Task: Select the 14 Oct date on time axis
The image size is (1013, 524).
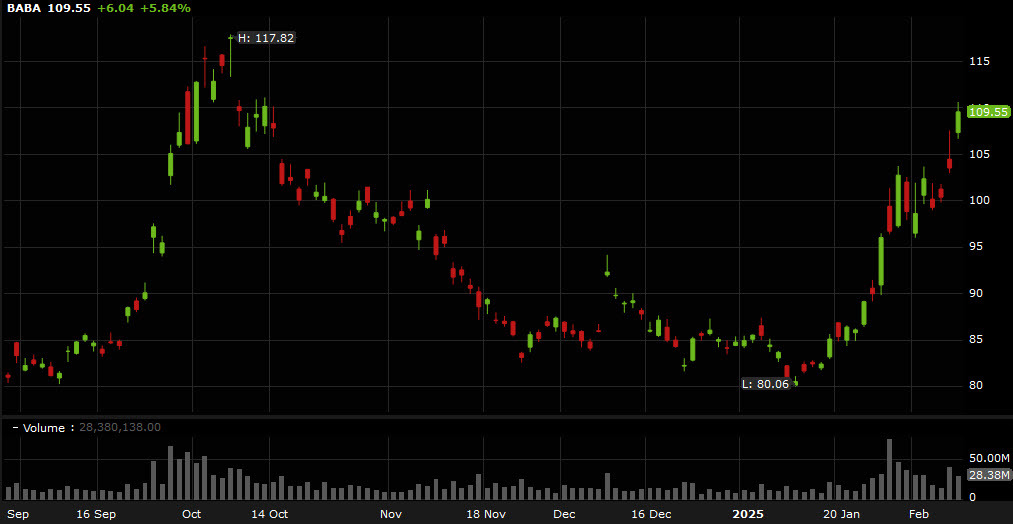Action: (x=269, y=514)
